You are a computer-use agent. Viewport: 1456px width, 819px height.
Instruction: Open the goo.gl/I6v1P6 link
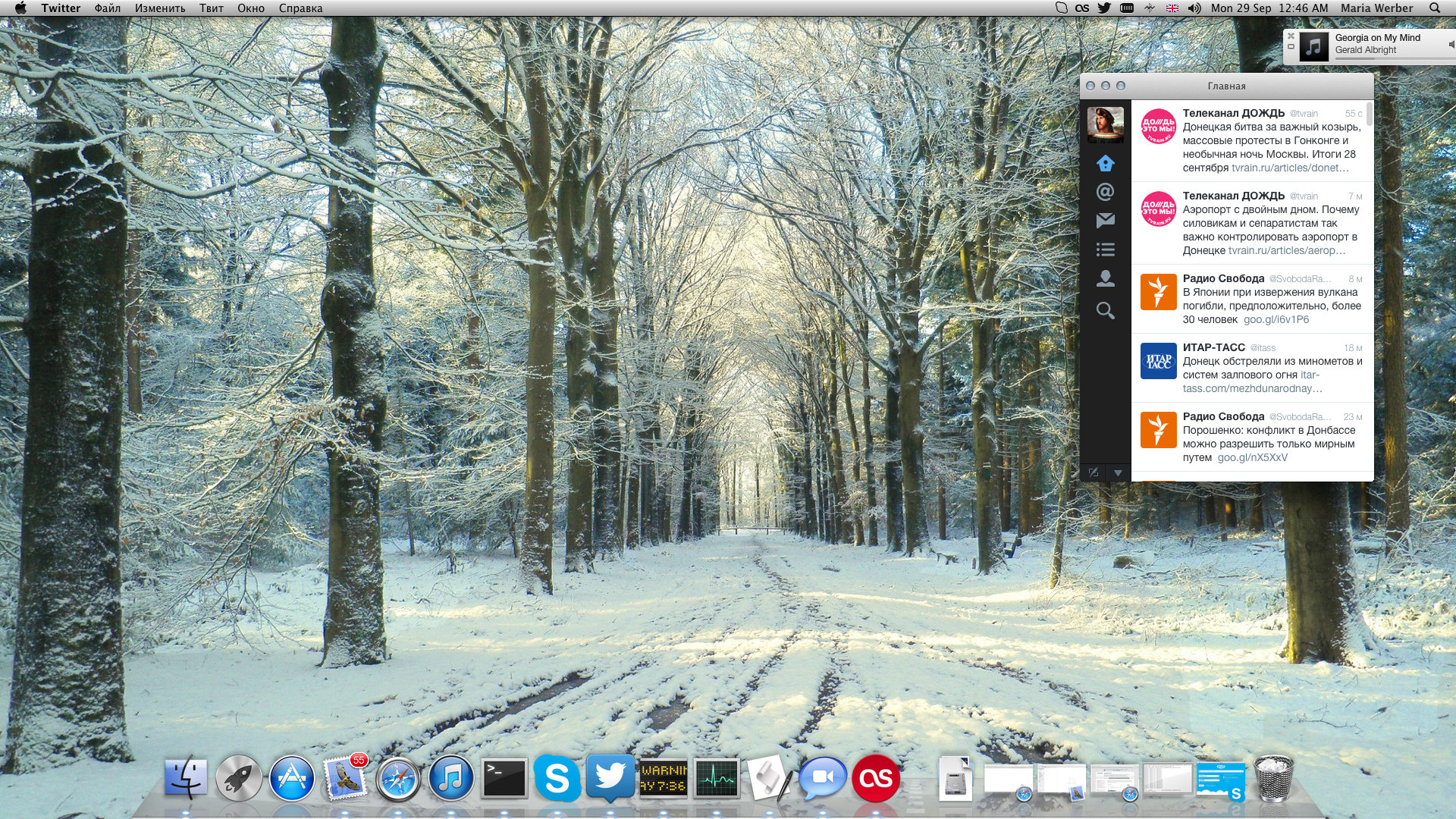pos(1276,320)
